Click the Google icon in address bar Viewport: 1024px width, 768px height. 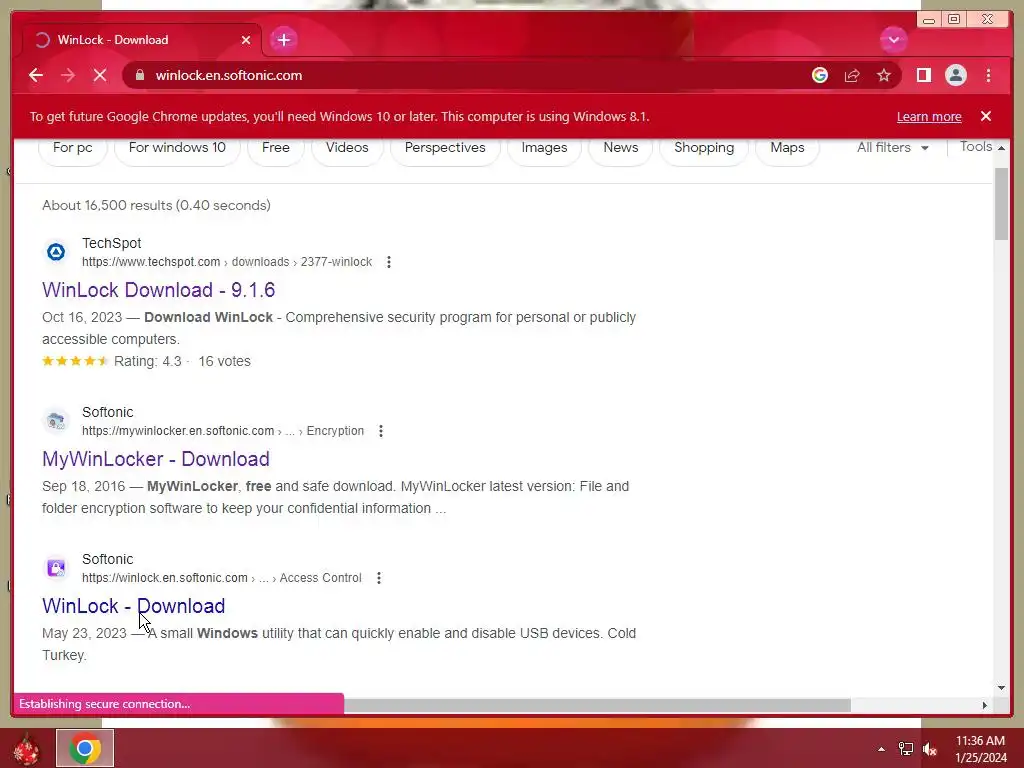coord(820,75)
